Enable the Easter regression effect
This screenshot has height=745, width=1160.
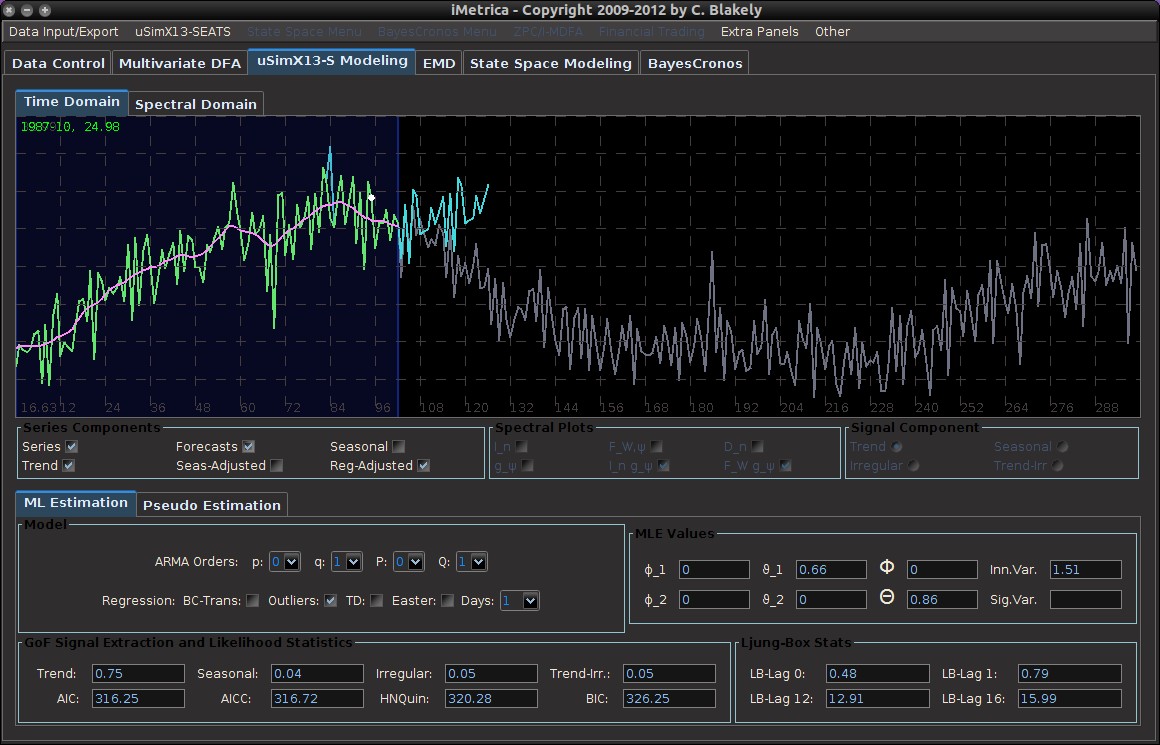point(447,601)
